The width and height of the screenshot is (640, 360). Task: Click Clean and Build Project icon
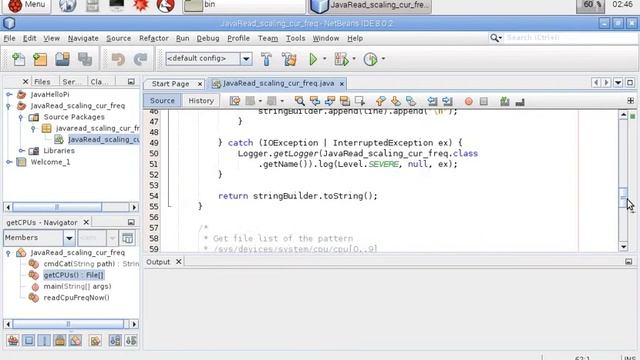pyautogui.click(x=289, y=60)
